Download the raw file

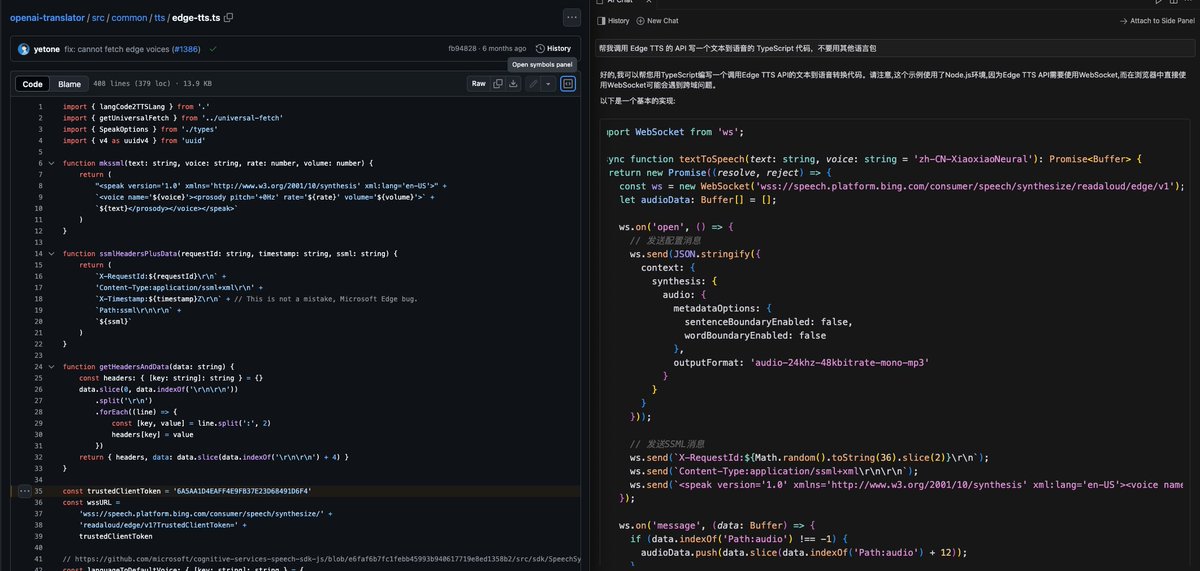(513, 84)
